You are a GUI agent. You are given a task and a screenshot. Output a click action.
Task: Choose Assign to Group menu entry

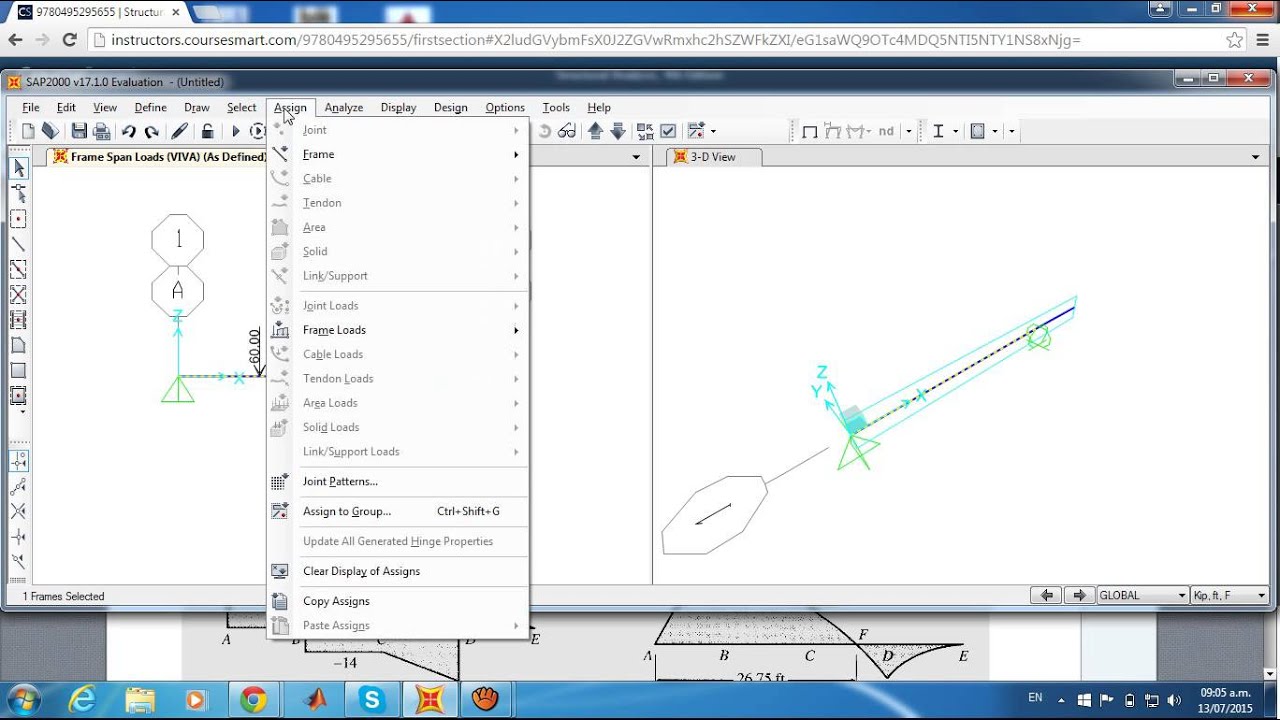point(397,511)
